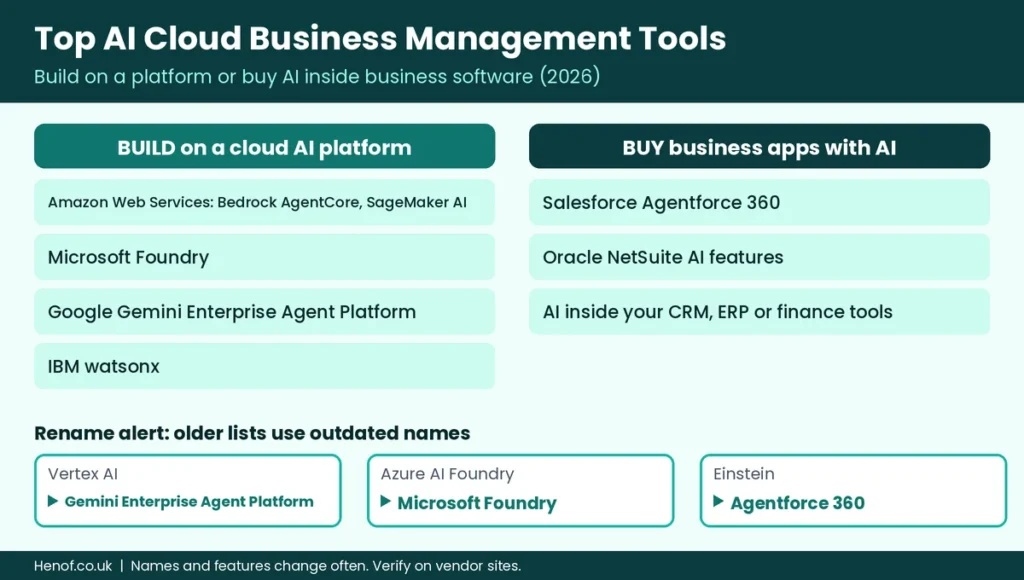Click bold 'Agentforce 360' in the rename card
1024x580 pixels.
point(797,503)
